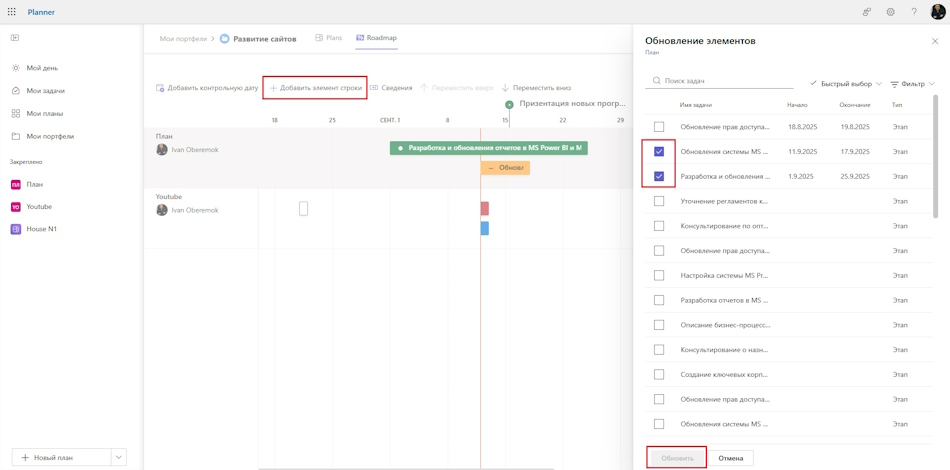Viewport: 950px width, 470px height.
Task: Sort by Имя задачи column header
Action: pyautogui.click(x=696, y=105)
